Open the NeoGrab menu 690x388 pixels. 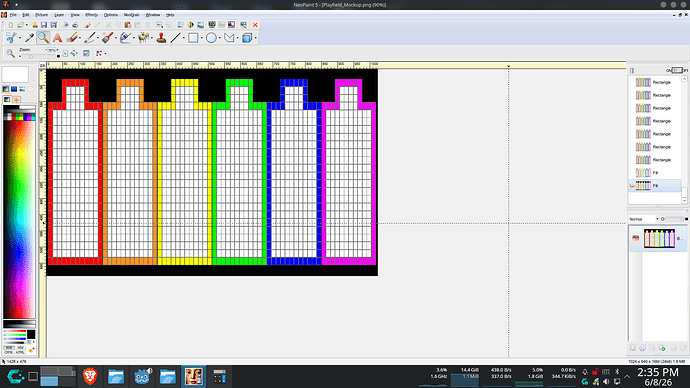(131, 15)
